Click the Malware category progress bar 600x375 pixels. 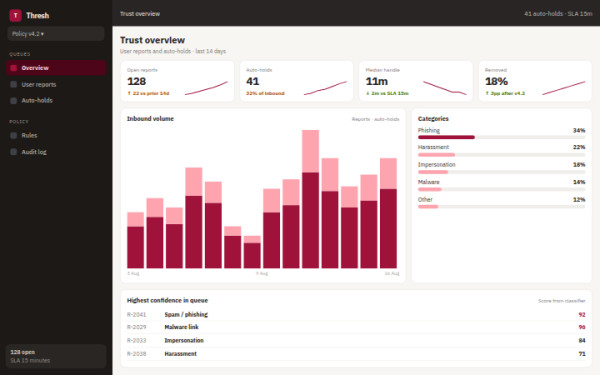502,189
